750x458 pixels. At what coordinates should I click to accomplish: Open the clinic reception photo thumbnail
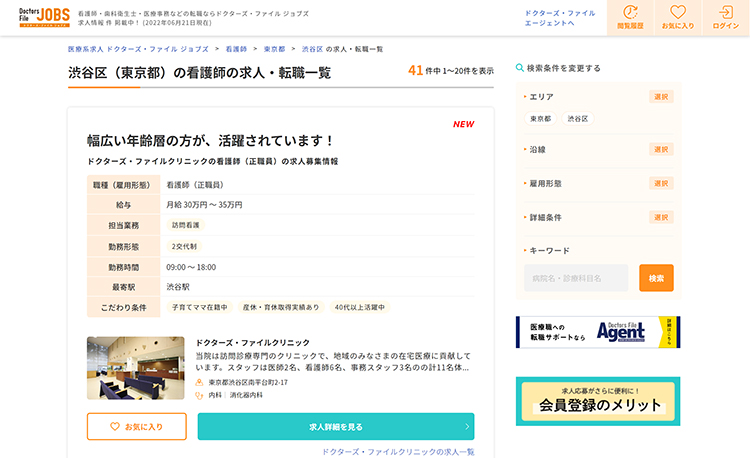point(135,368)
